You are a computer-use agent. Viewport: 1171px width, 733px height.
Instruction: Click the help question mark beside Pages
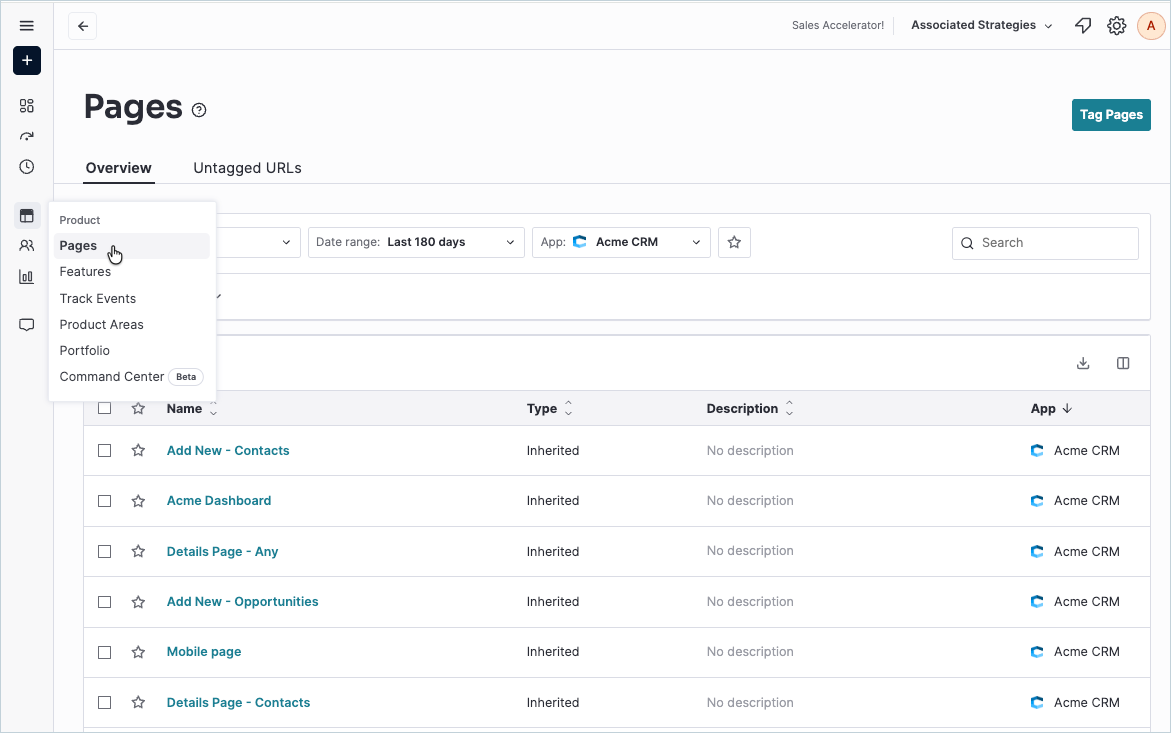tap(199, 110)
